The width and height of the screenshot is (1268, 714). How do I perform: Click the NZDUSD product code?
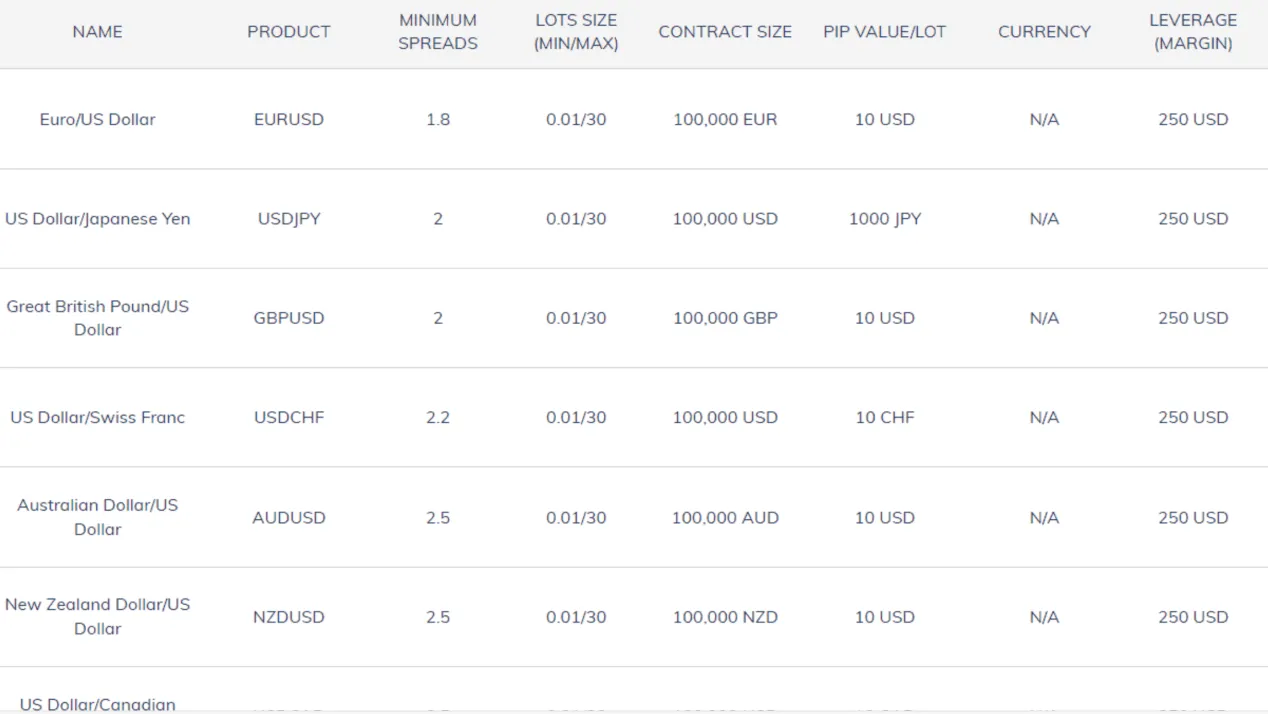pyautogui.click(x=289, y=617)
